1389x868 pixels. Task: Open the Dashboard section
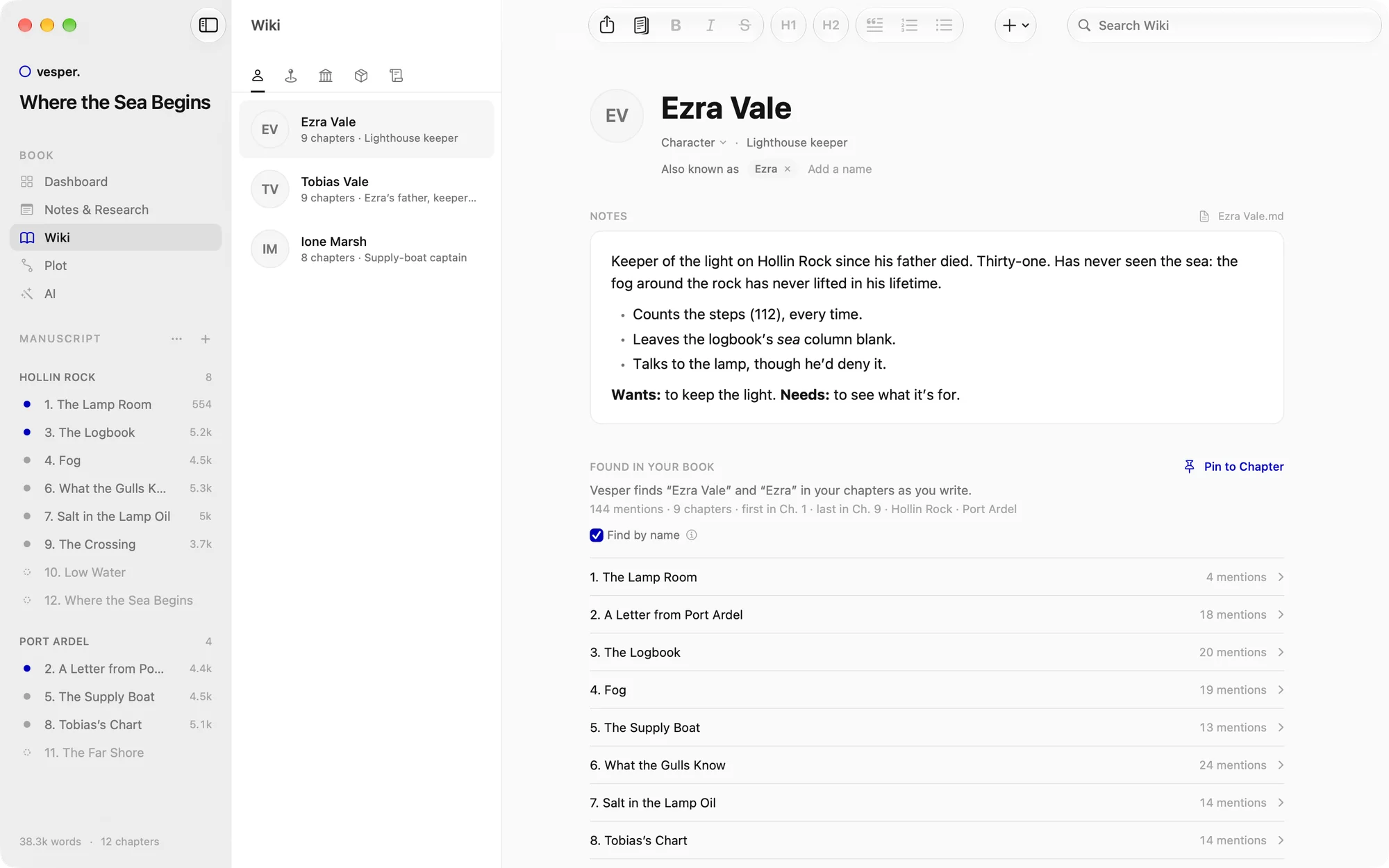click(x=116, y=181)
